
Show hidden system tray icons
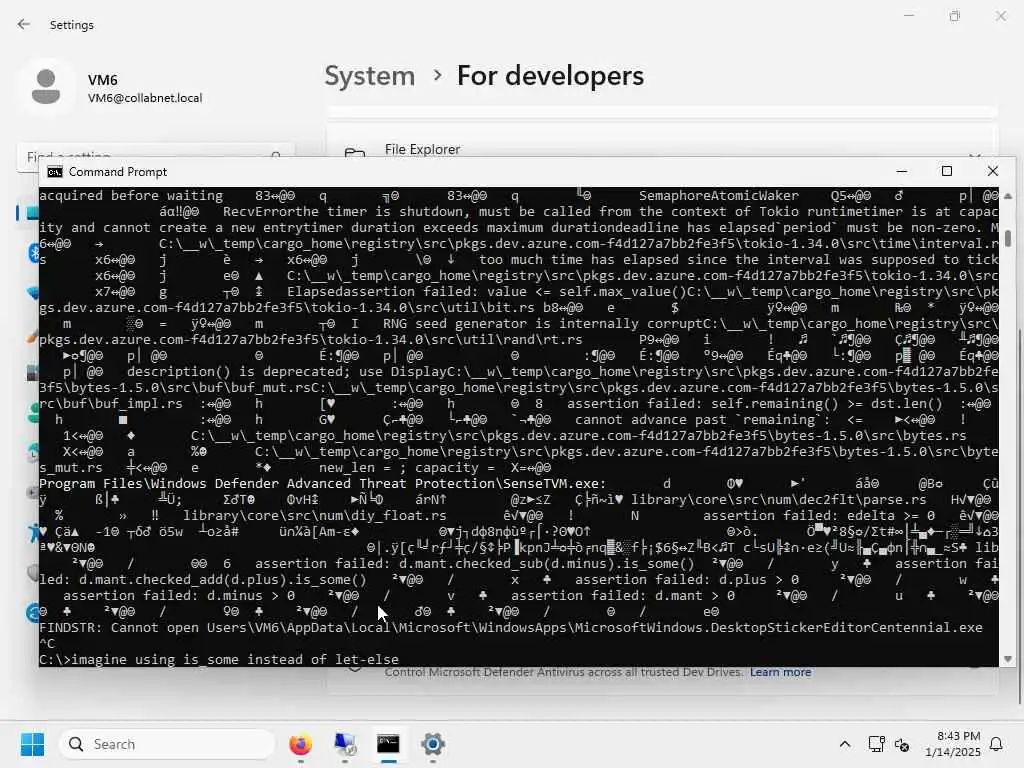[x=844, y=744]
